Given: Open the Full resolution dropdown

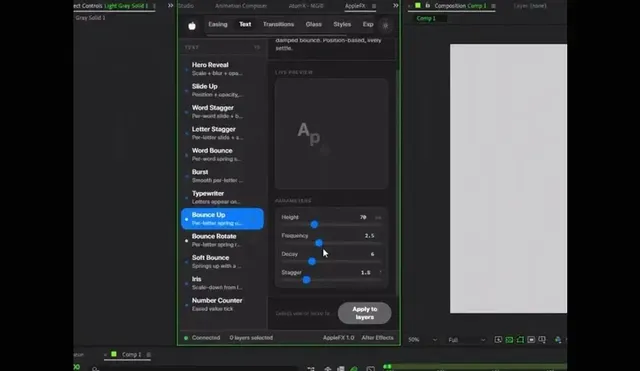Looking at the screenshot, I should pyautogui.click(x=467, y=340).
